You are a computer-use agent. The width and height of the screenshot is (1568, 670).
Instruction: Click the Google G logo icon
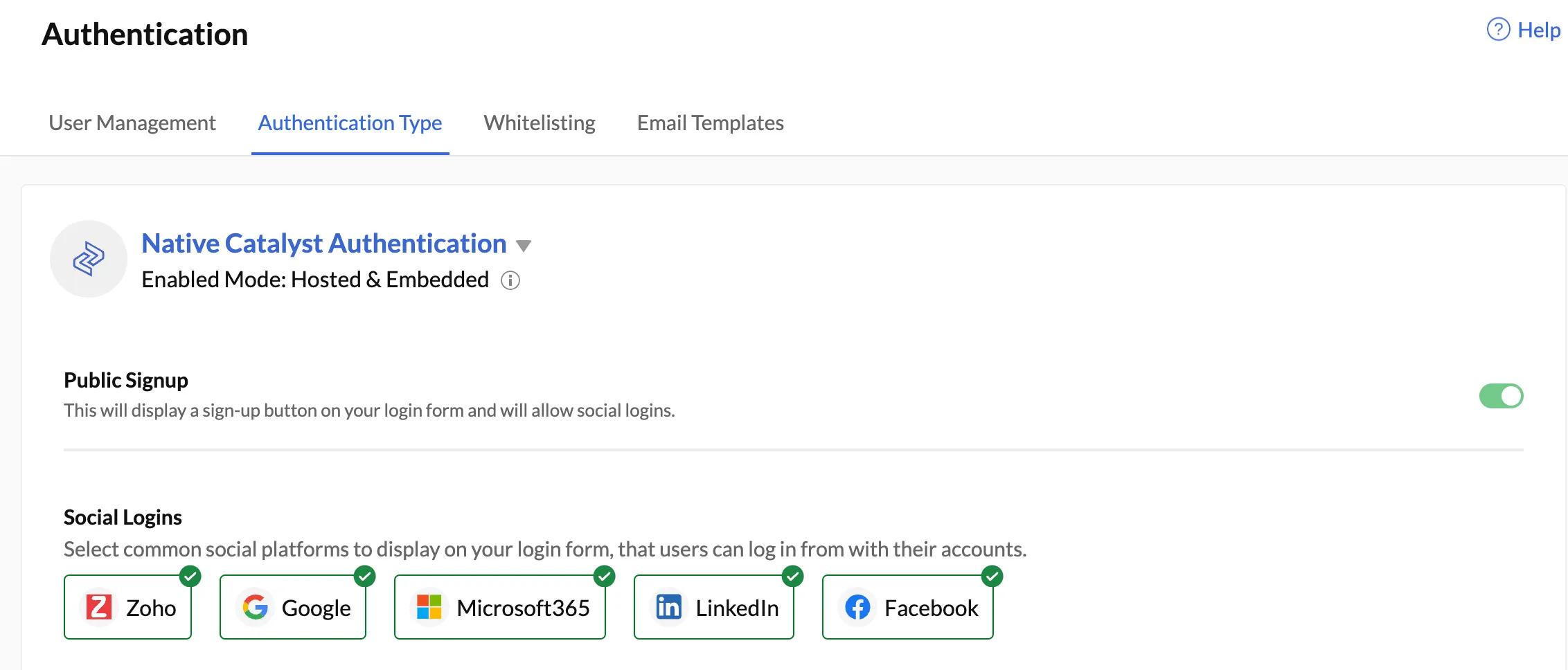tap(255, 607)
